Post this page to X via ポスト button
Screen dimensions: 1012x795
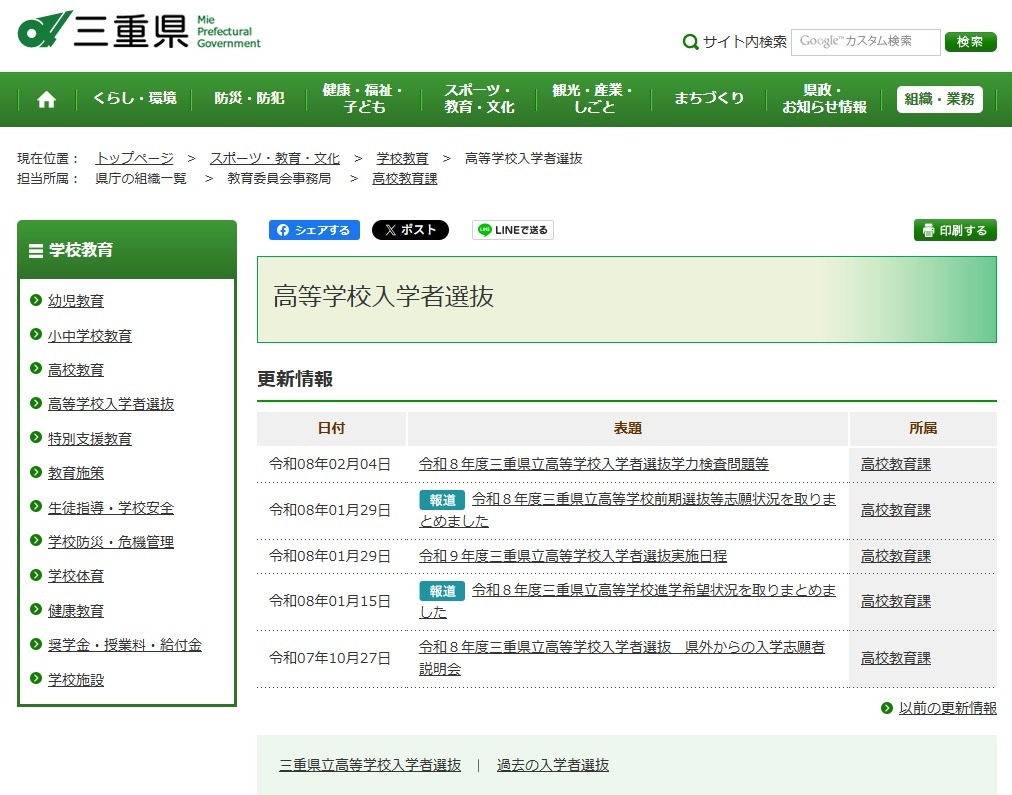pyautogui.click(x=410, y=229)
